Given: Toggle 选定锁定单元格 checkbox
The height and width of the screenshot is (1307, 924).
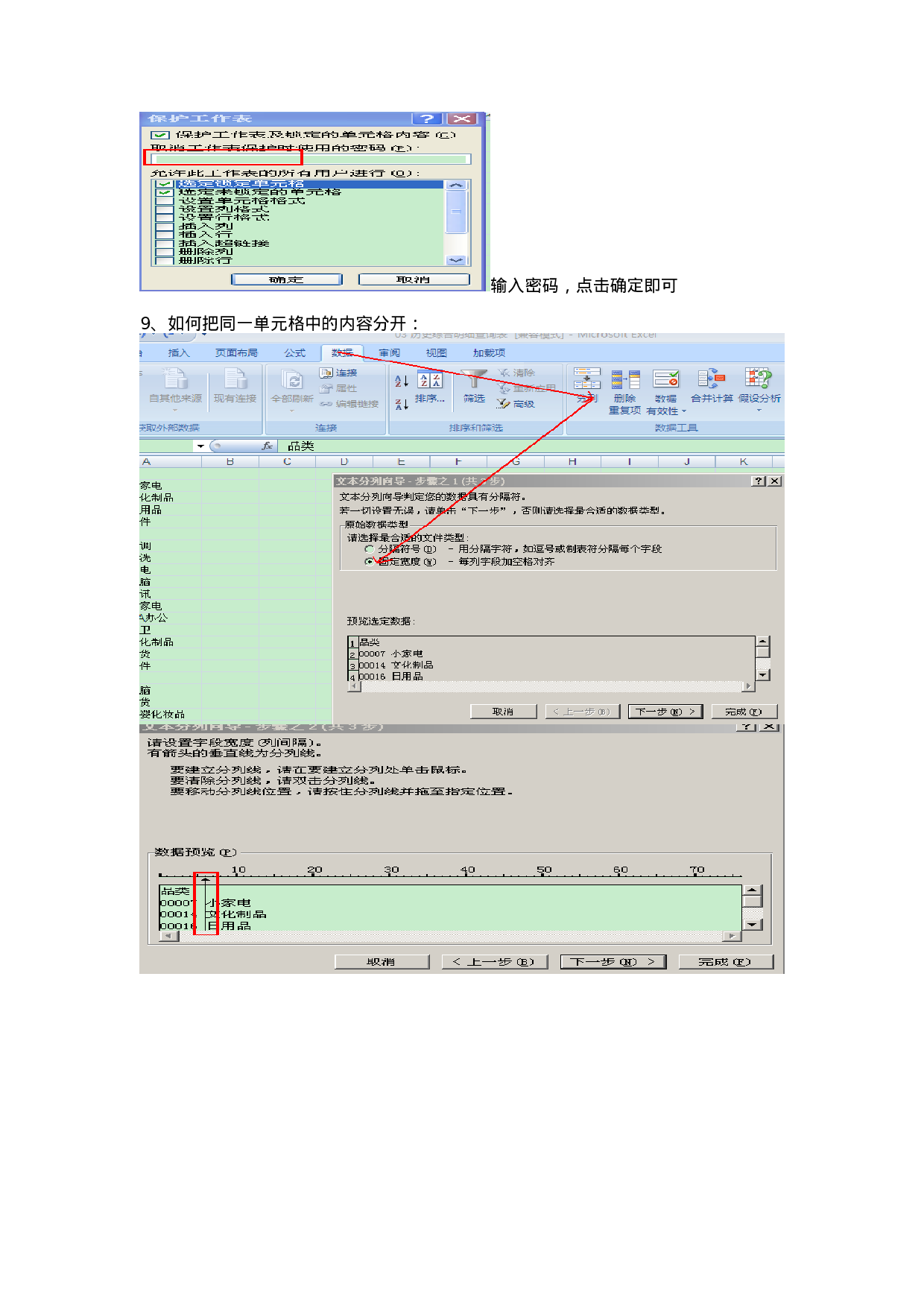Looking at the screenshot, I should (165, 184).
